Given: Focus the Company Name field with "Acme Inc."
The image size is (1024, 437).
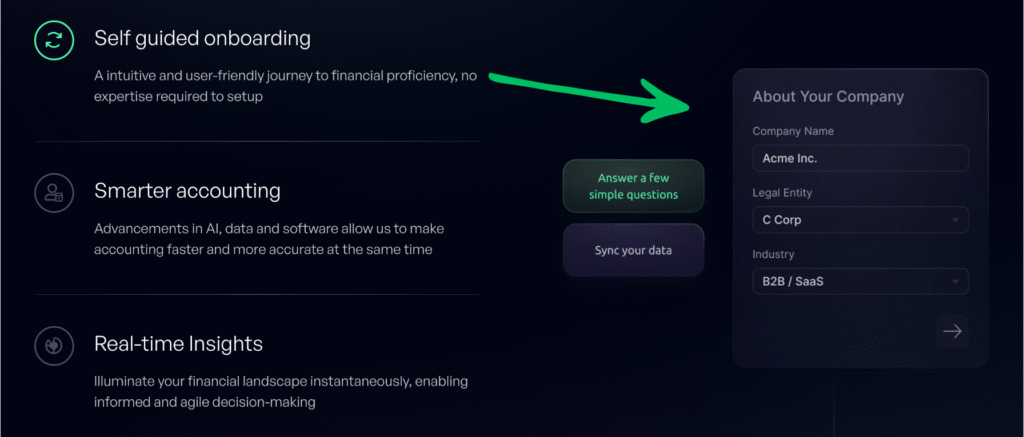Looking at the screenshot, I should (860, 158).
